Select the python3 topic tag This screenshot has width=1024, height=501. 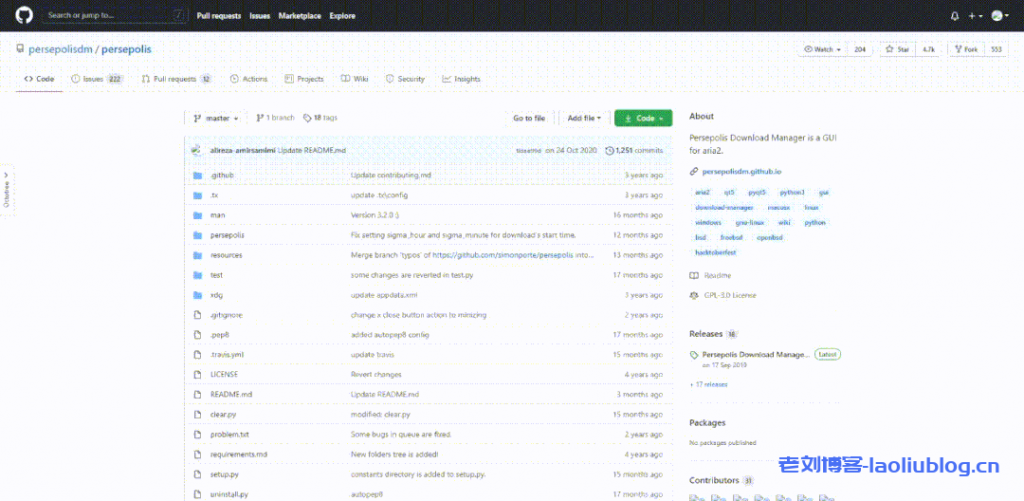click(792, 192)
